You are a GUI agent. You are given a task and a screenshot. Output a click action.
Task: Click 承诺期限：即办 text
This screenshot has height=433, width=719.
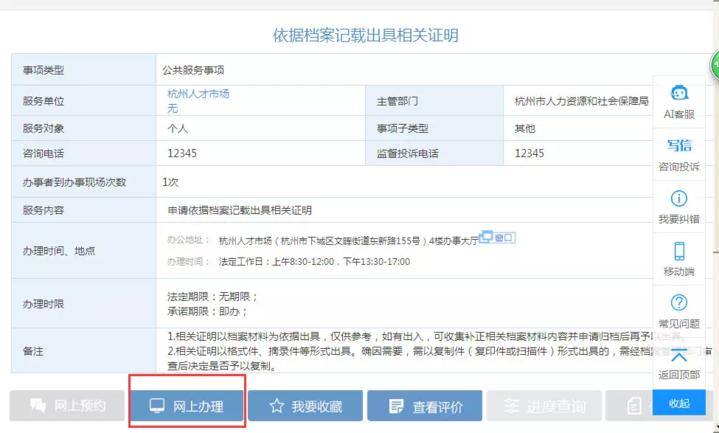(207, 311)
